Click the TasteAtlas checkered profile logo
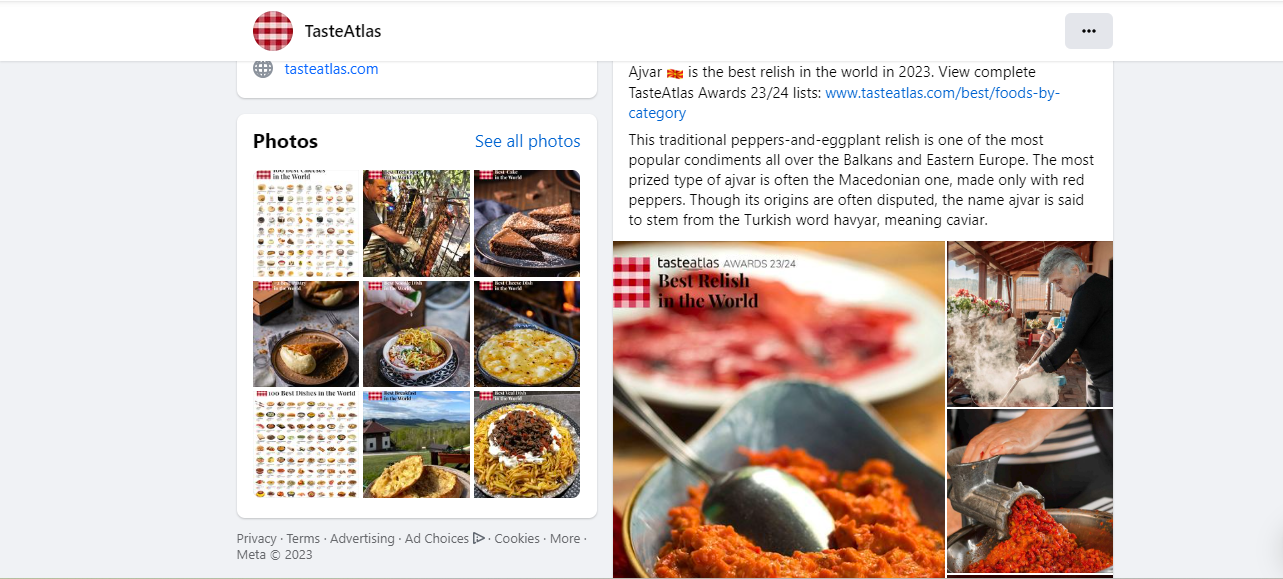Viewport: 1283px width, 579px height. [273, 31]
